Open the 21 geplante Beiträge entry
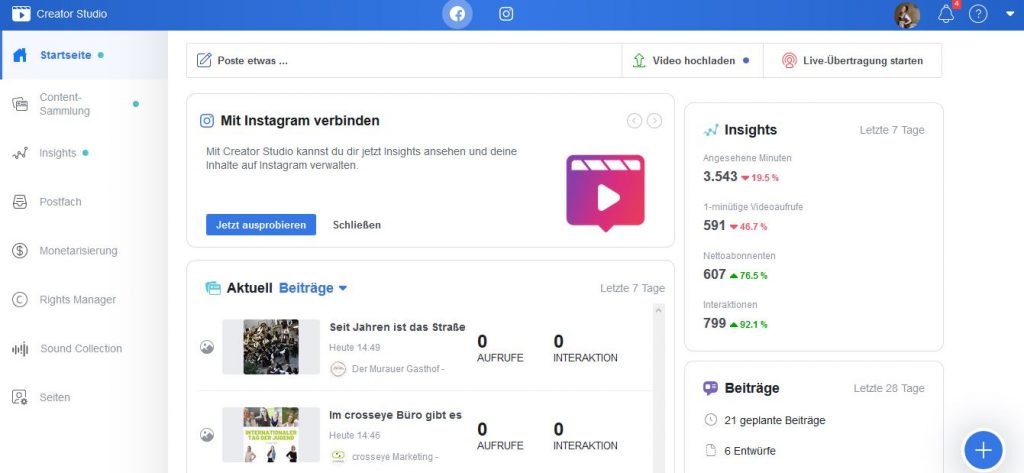Screen dimensions: 1024x473 coord(775,420)
